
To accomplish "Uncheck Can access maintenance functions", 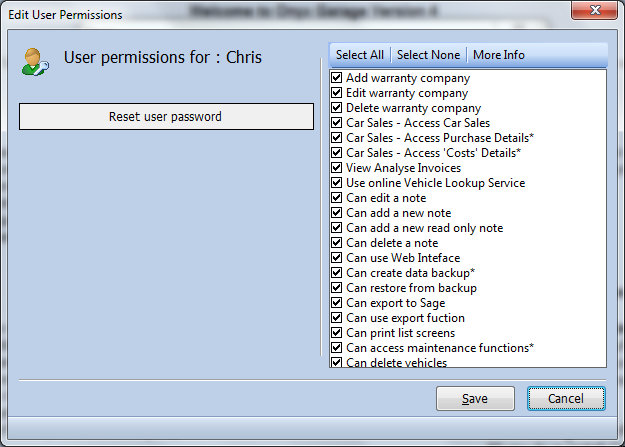I will click(x=336, y=348).
